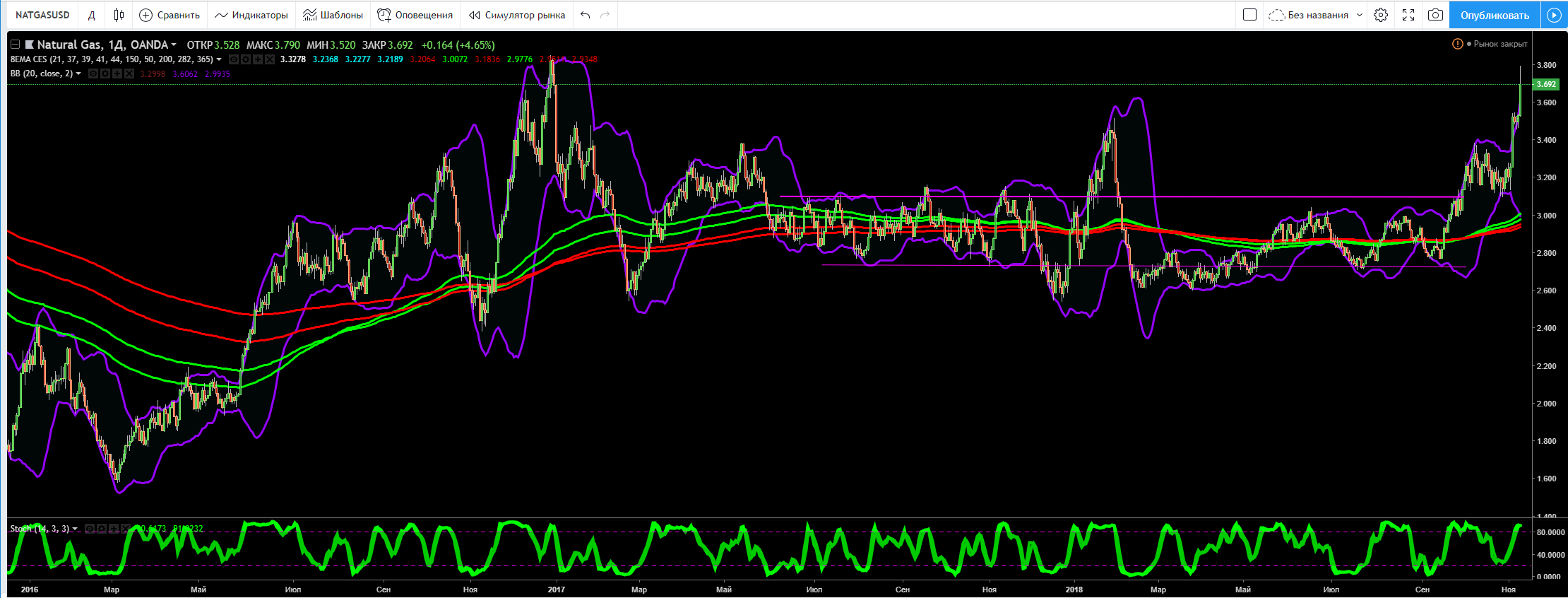Screen dimensions: 1568x598
Task: Remove the BB indicator
Action: tap(129, 74)
